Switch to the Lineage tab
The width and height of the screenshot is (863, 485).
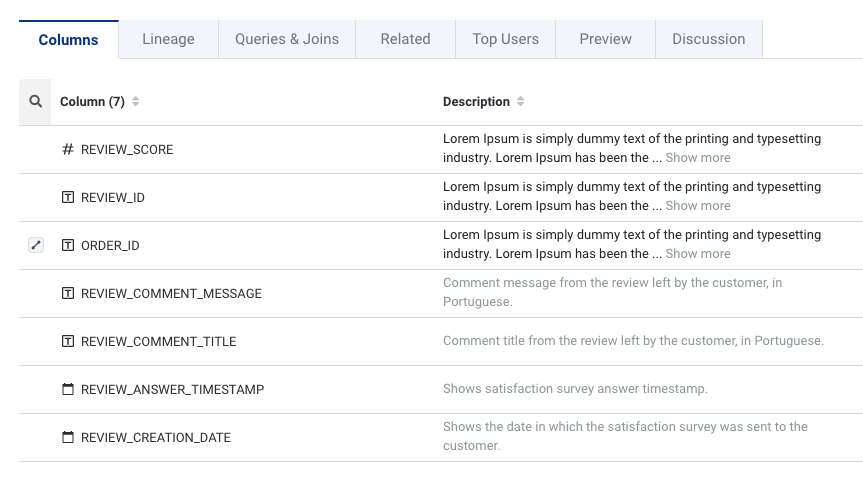pos(168,39)
